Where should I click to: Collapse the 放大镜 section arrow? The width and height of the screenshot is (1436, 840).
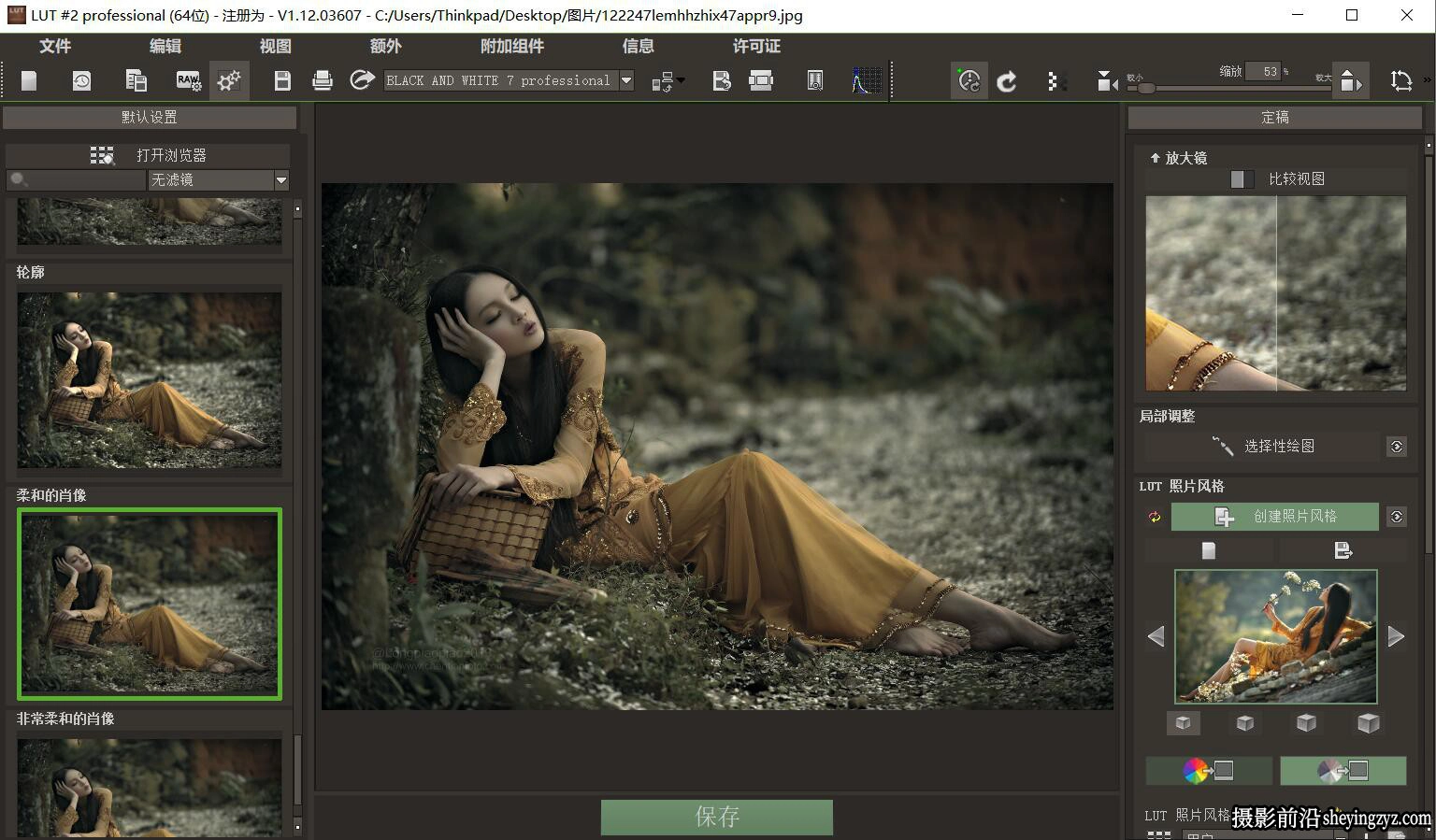[1155, 158]
